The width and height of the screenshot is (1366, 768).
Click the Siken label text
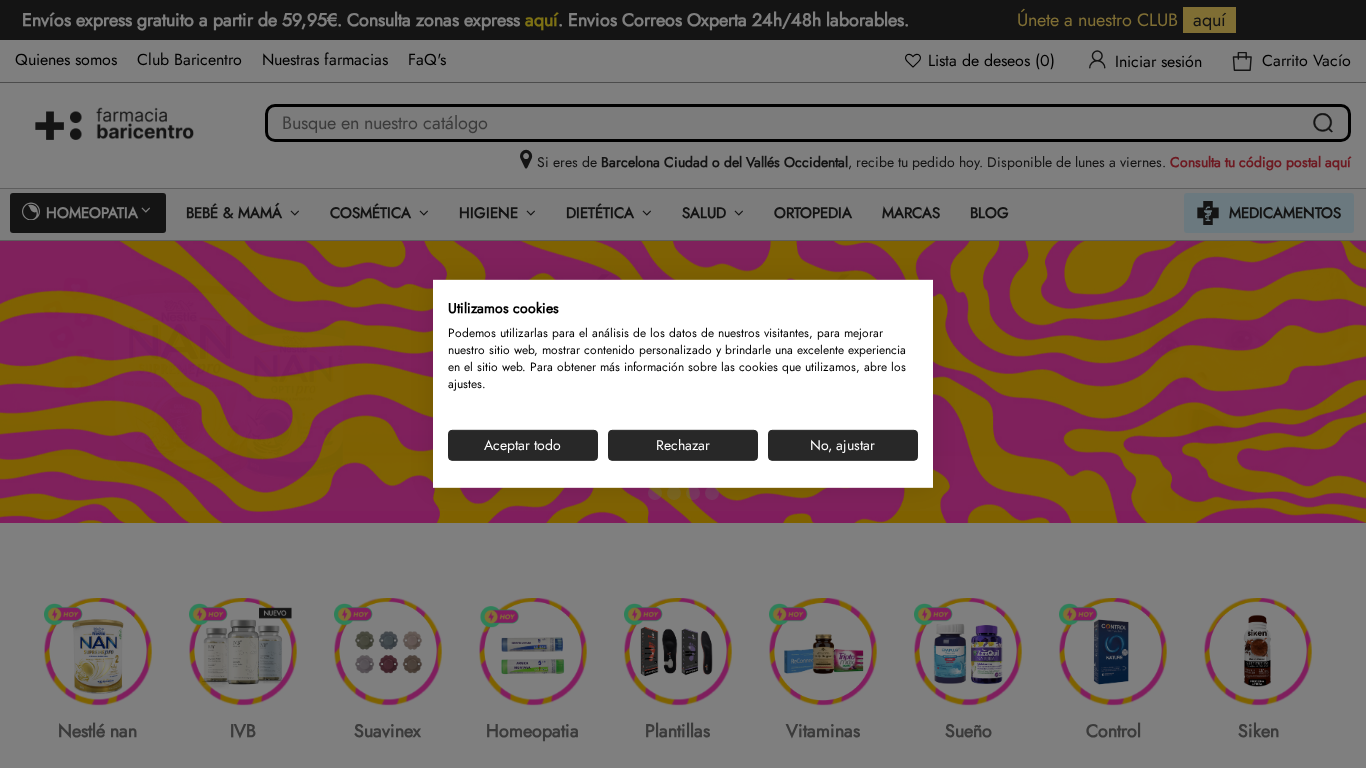(x=1258, y=731)
